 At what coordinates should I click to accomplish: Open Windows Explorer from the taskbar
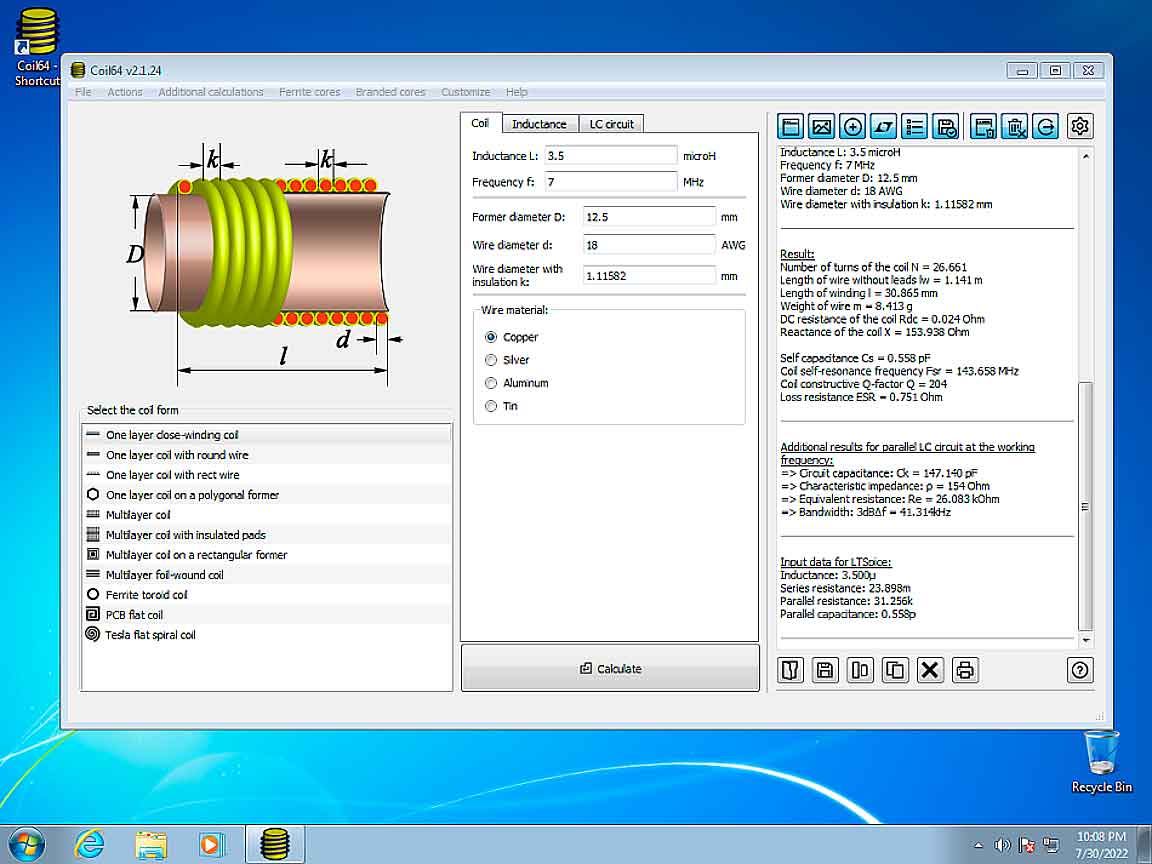151,844
